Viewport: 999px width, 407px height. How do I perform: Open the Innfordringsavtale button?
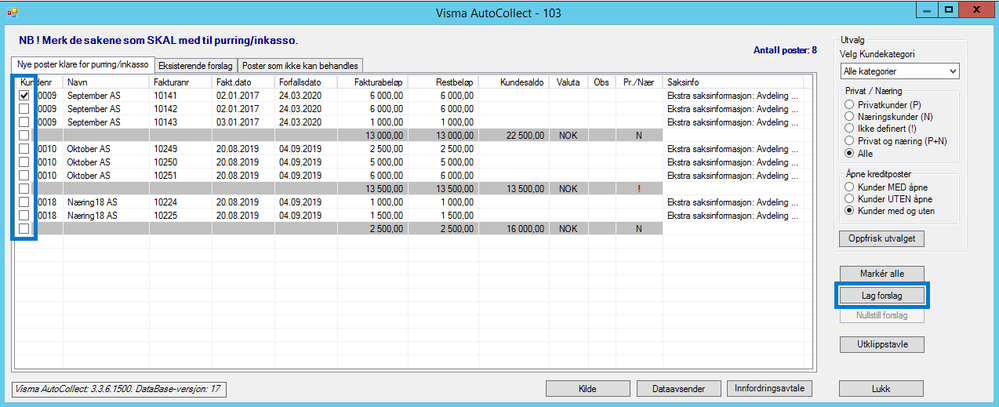pyautogui.click(x=770, y=388)
